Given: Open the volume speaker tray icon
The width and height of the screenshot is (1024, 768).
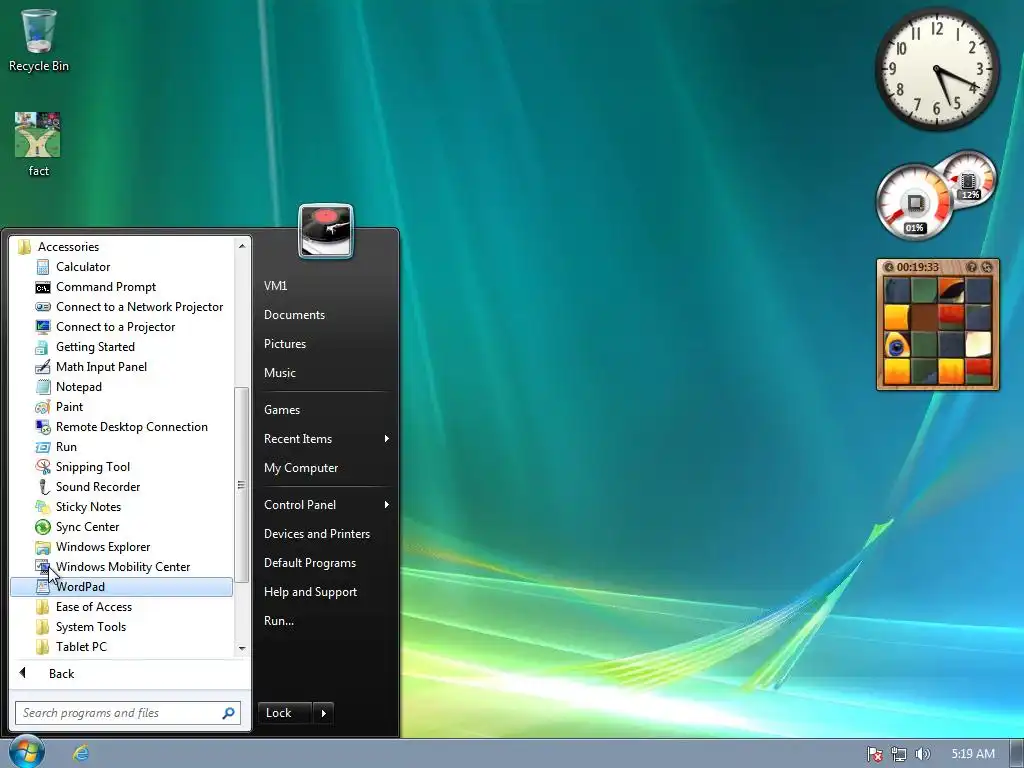Looking at the screenshot, I should [922, 754].
